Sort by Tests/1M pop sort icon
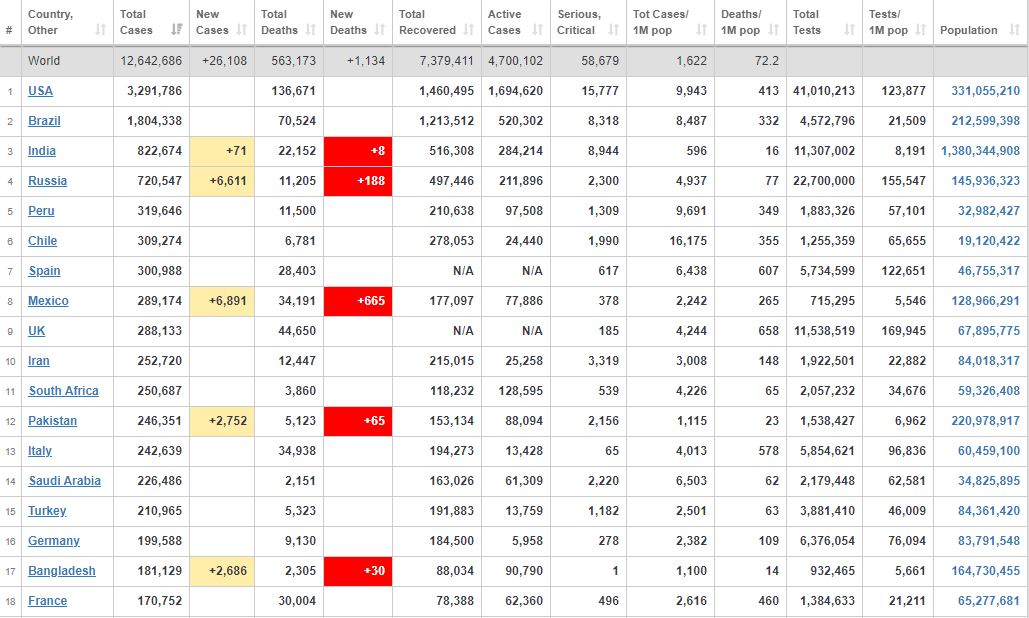This screenshot has width=1029, height=618. coord(921,30)
